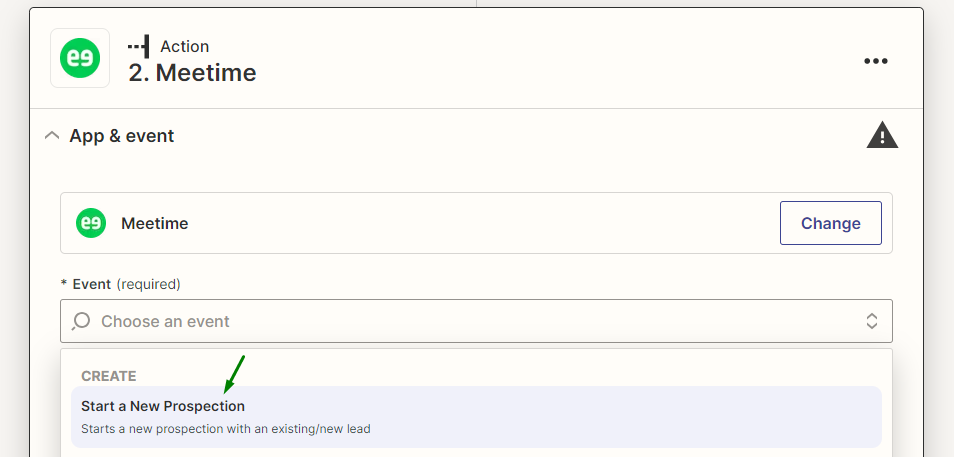Open the three-dot step options menu
This screenshot has width=954, height=457.
(876, 61)
